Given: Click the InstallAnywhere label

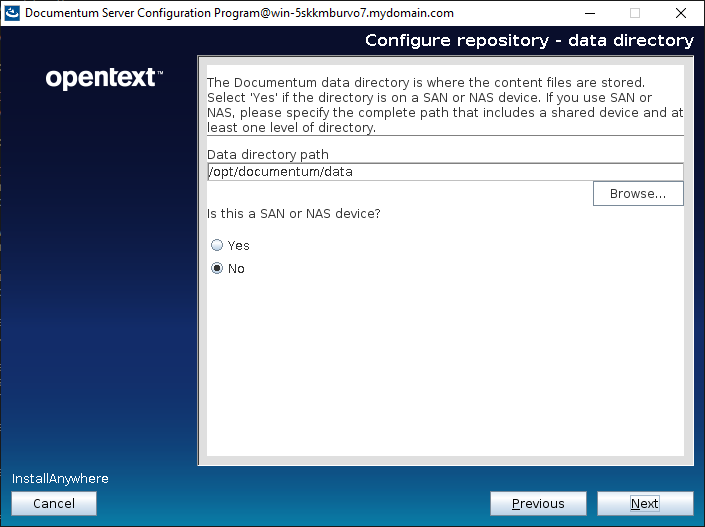Looking at the screenshot, I should point(60,479).
